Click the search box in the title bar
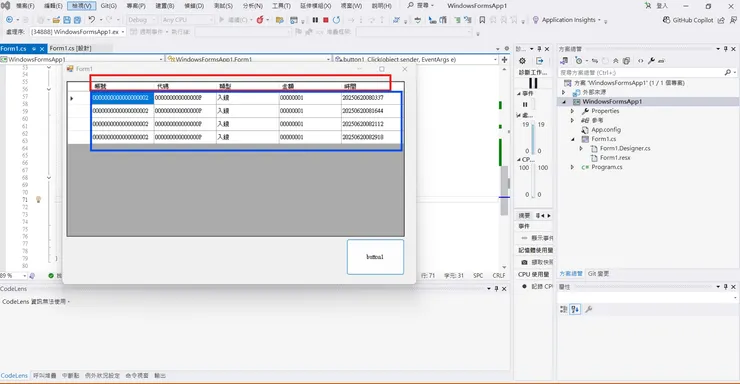 (420, 6)
